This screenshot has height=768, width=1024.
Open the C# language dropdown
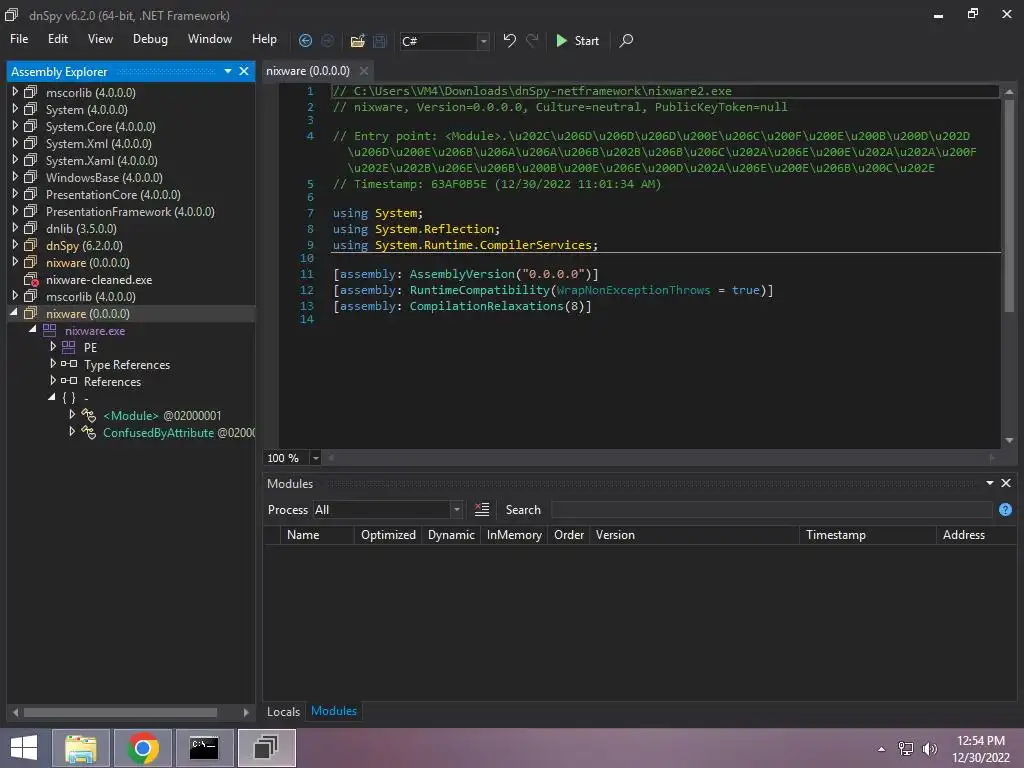[x=483, y=41]
